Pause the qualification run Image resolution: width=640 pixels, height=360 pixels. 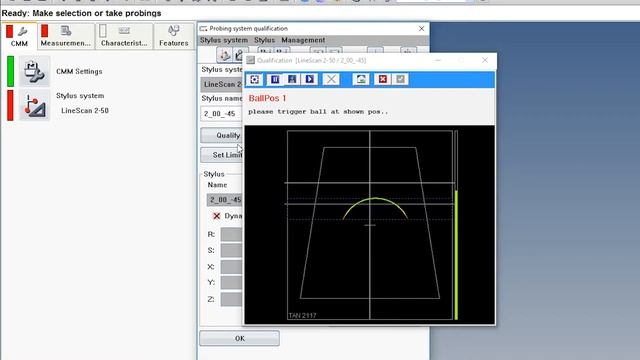(275, 79)
